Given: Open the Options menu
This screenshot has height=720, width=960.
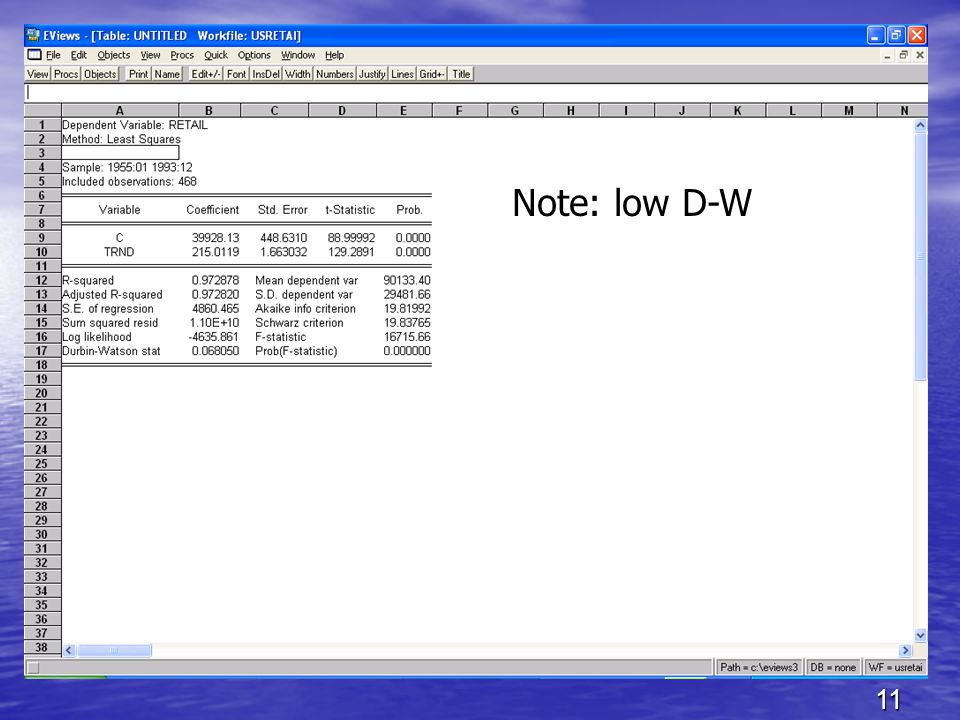Looking at the screenshot, I should pos(254,55).
